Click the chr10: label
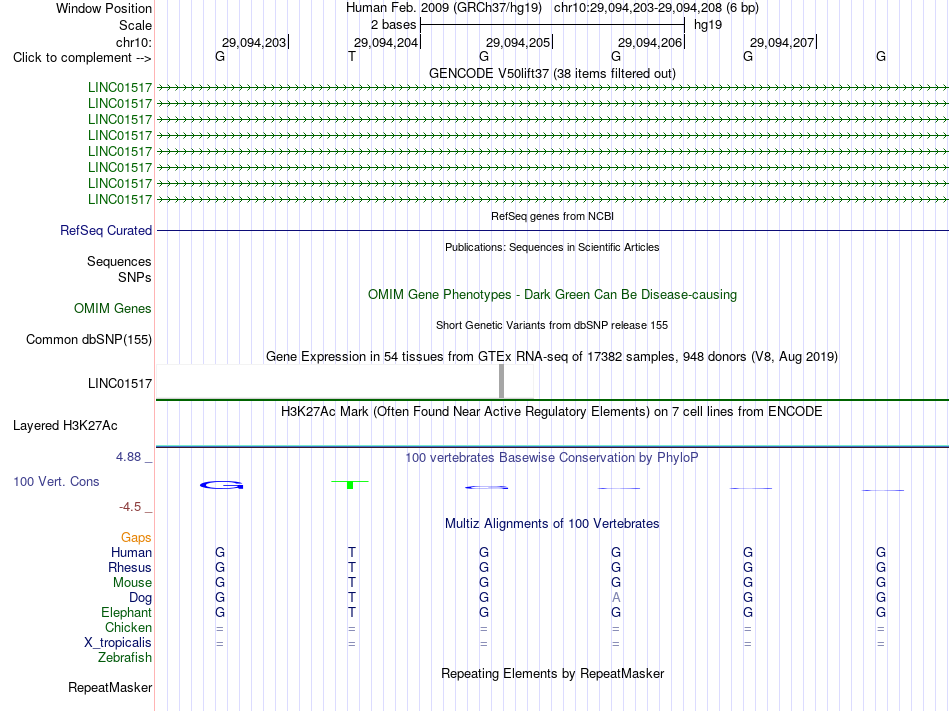This screenshot has height=711, width=950. tap(134, 42)
